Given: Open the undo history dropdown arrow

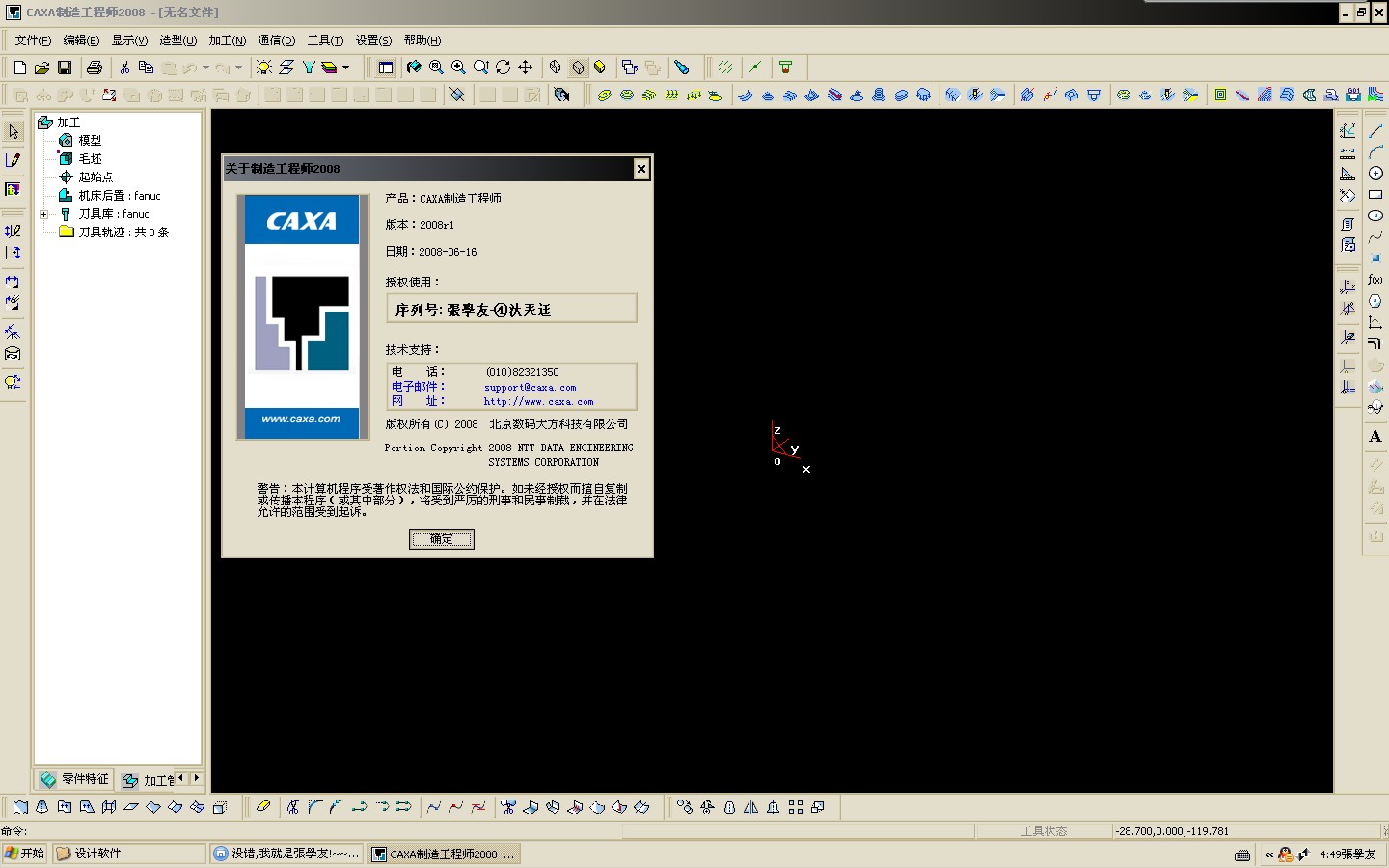Looking at the screenshot, I should point(205,68).
